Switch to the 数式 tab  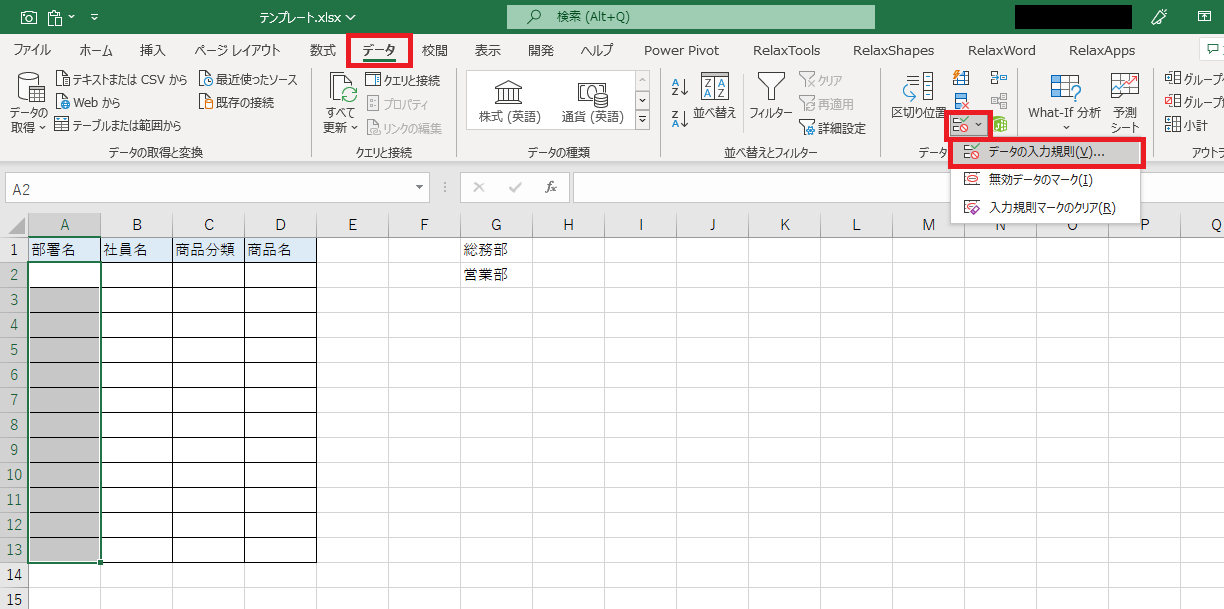322,50
